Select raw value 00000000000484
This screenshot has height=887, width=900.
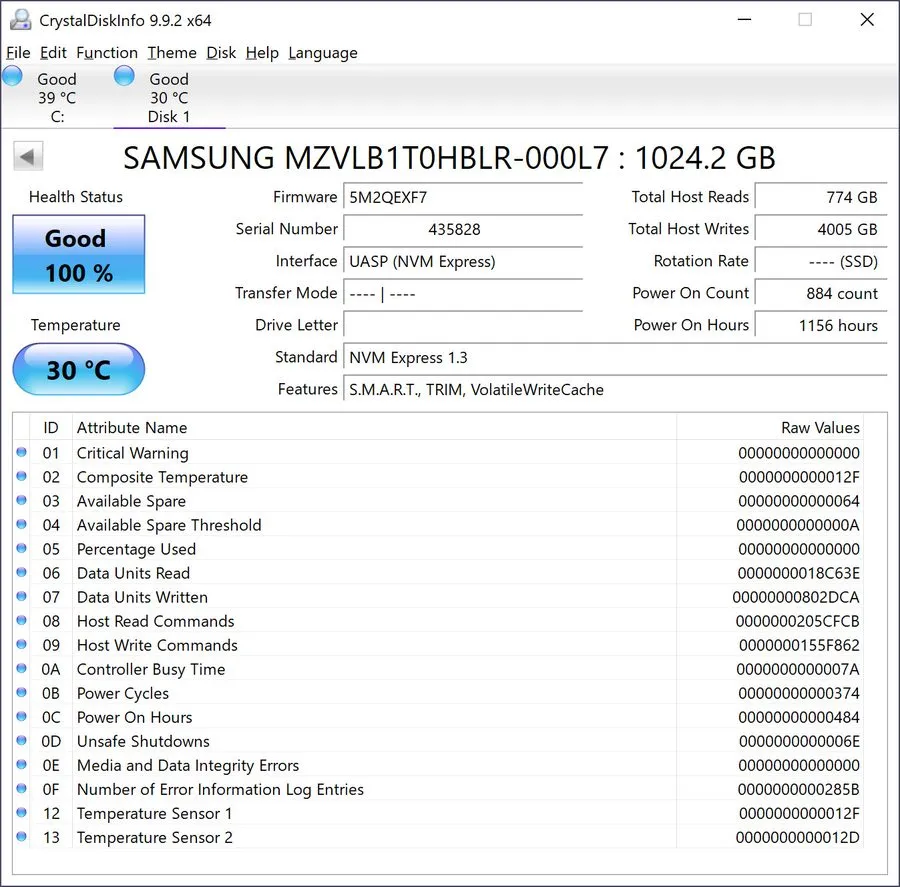click(799, 718)
